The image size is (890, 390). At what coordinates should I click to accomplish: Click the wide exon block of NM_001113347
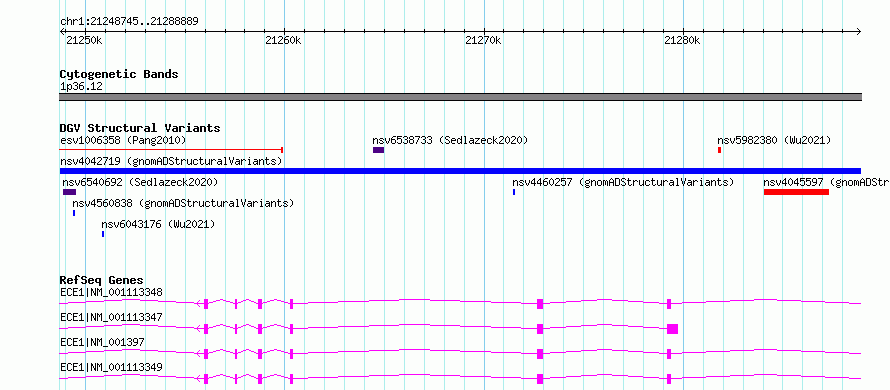[673, 329]
